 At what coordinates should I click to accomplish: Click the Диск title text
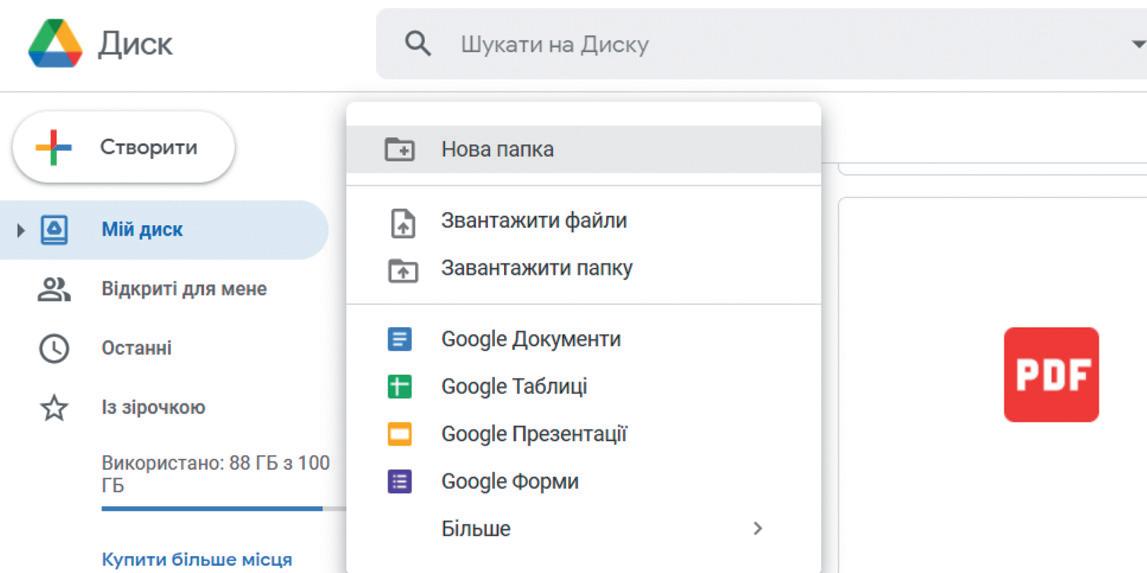(135, 44)
